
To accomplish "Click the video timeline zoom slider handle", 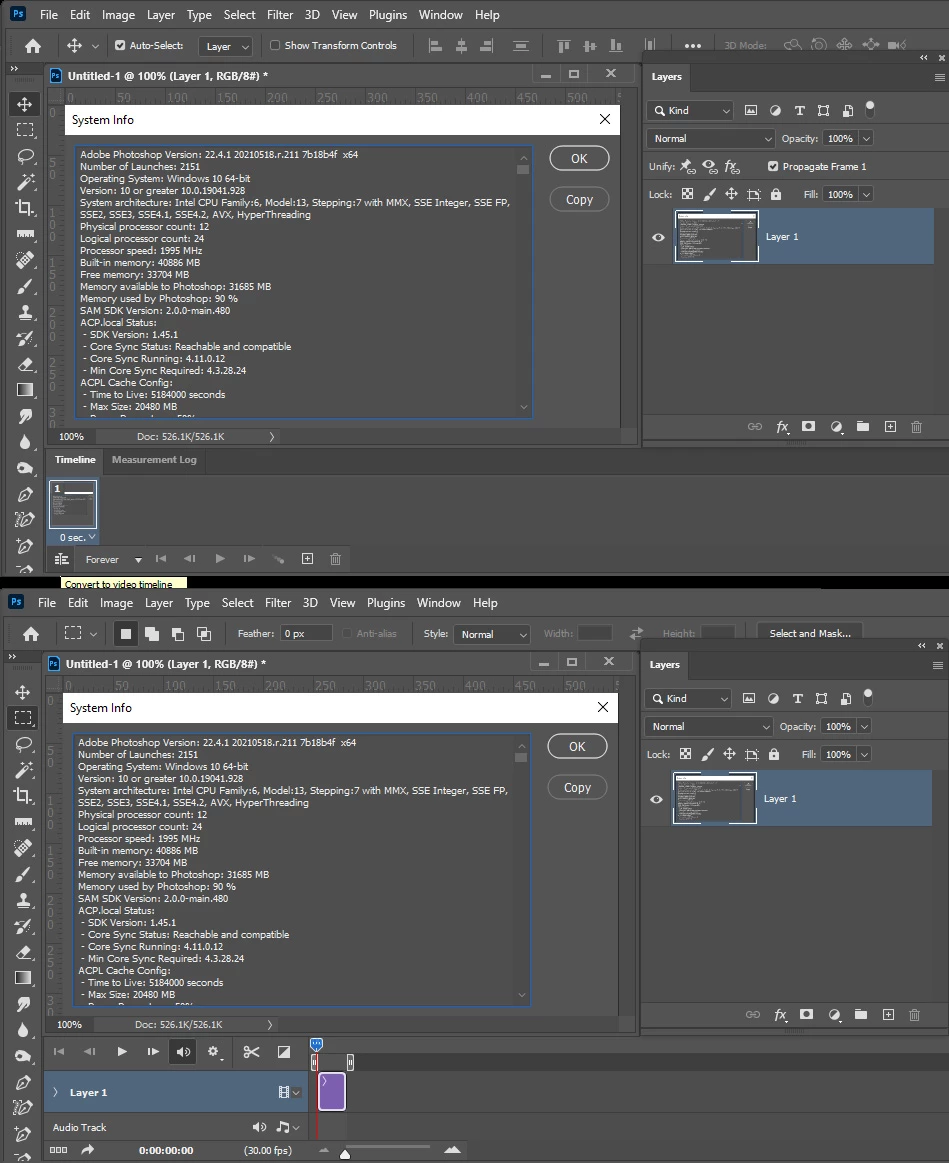I will point(345,1153).
